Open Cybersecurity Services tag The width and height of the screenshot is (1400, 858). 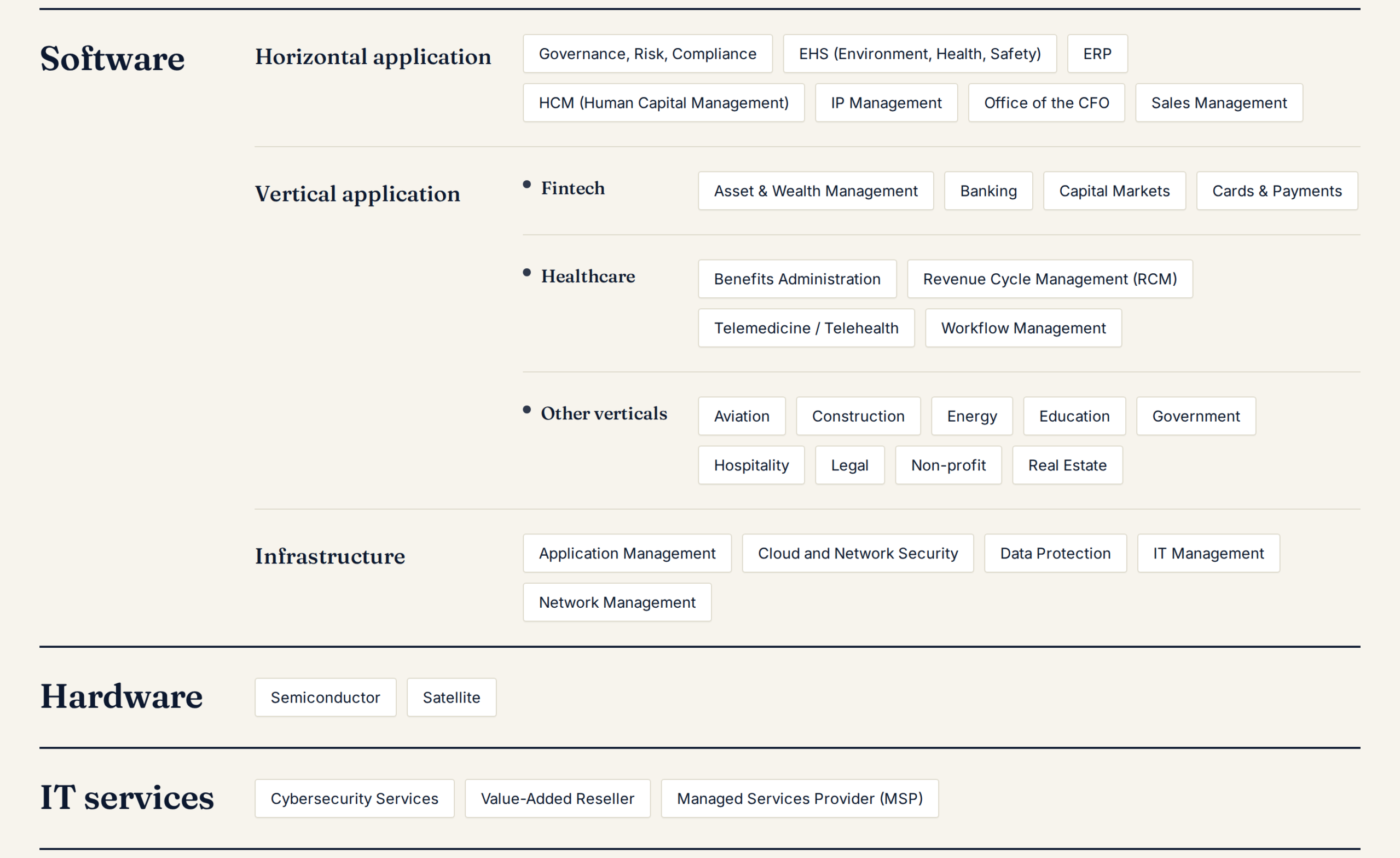point(355,798)
